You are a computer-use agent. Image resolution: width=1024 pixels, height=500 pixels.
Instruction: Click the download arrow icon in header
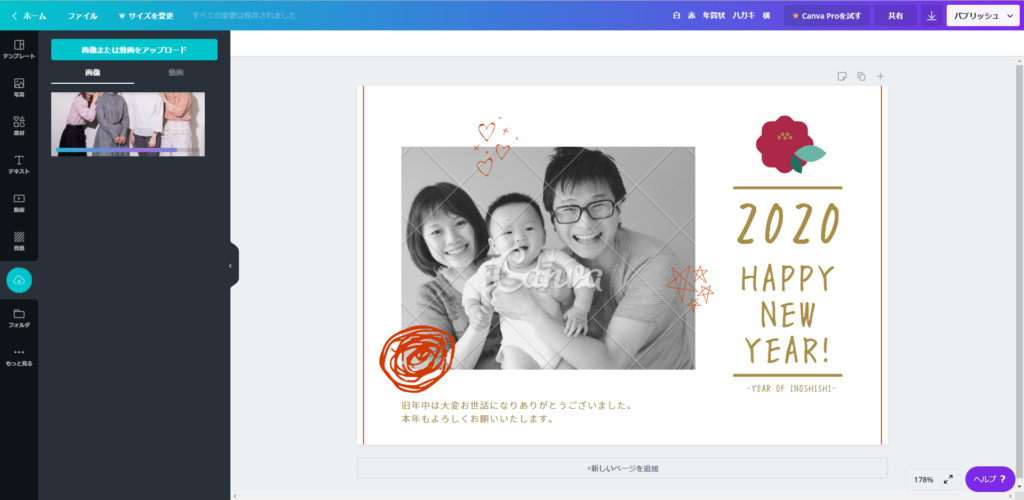[931, 16]
